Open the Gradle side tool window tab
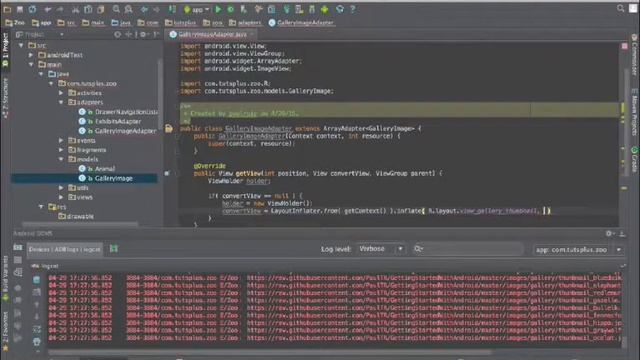The height and width of the screenshot is (360, 640). click(x=635, y=159)
